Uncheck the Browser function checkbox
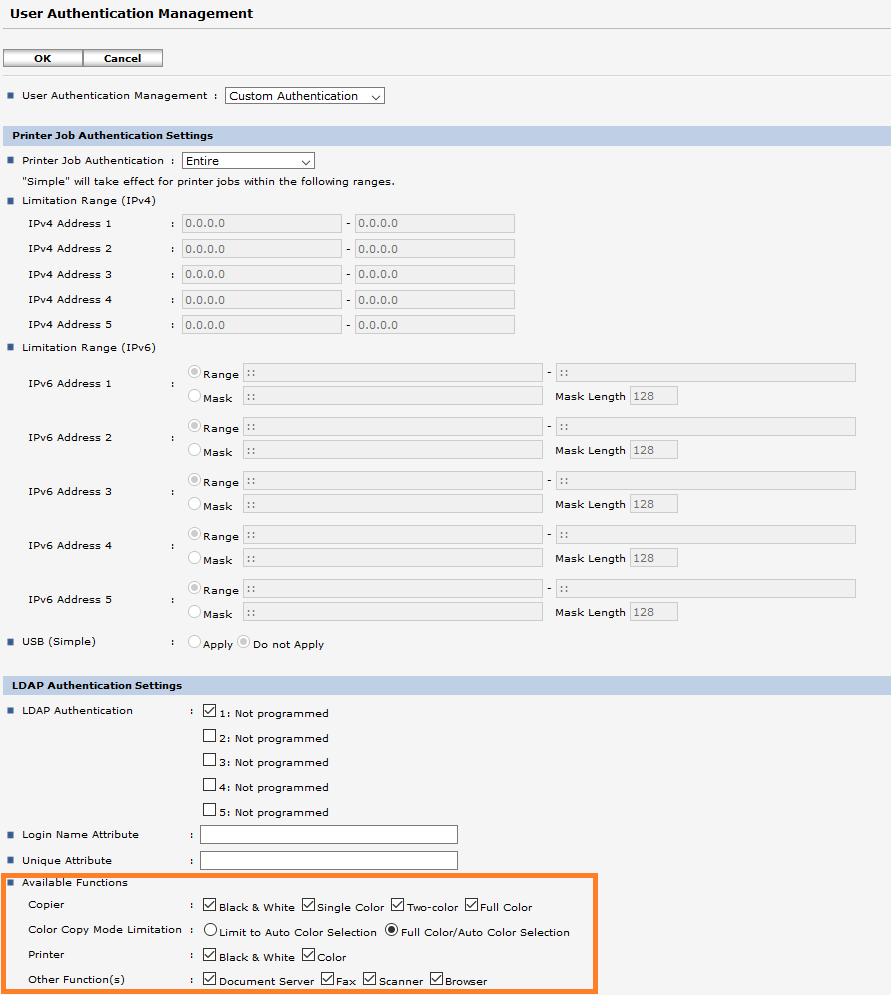The height and width of the screenshot is (995, 891). (x=436, y=980)
